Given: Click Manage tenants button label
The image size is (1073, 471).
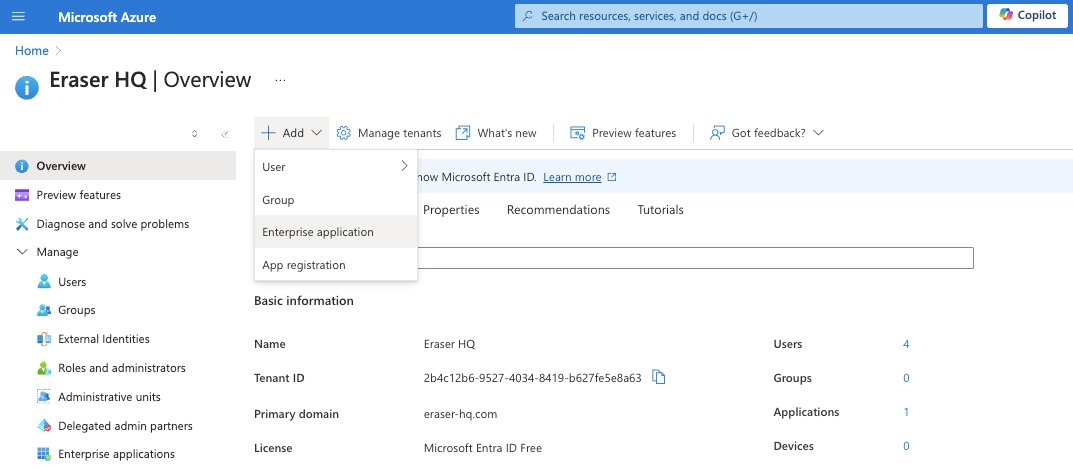Looking at the screenshot, I should tap(400, 133).
